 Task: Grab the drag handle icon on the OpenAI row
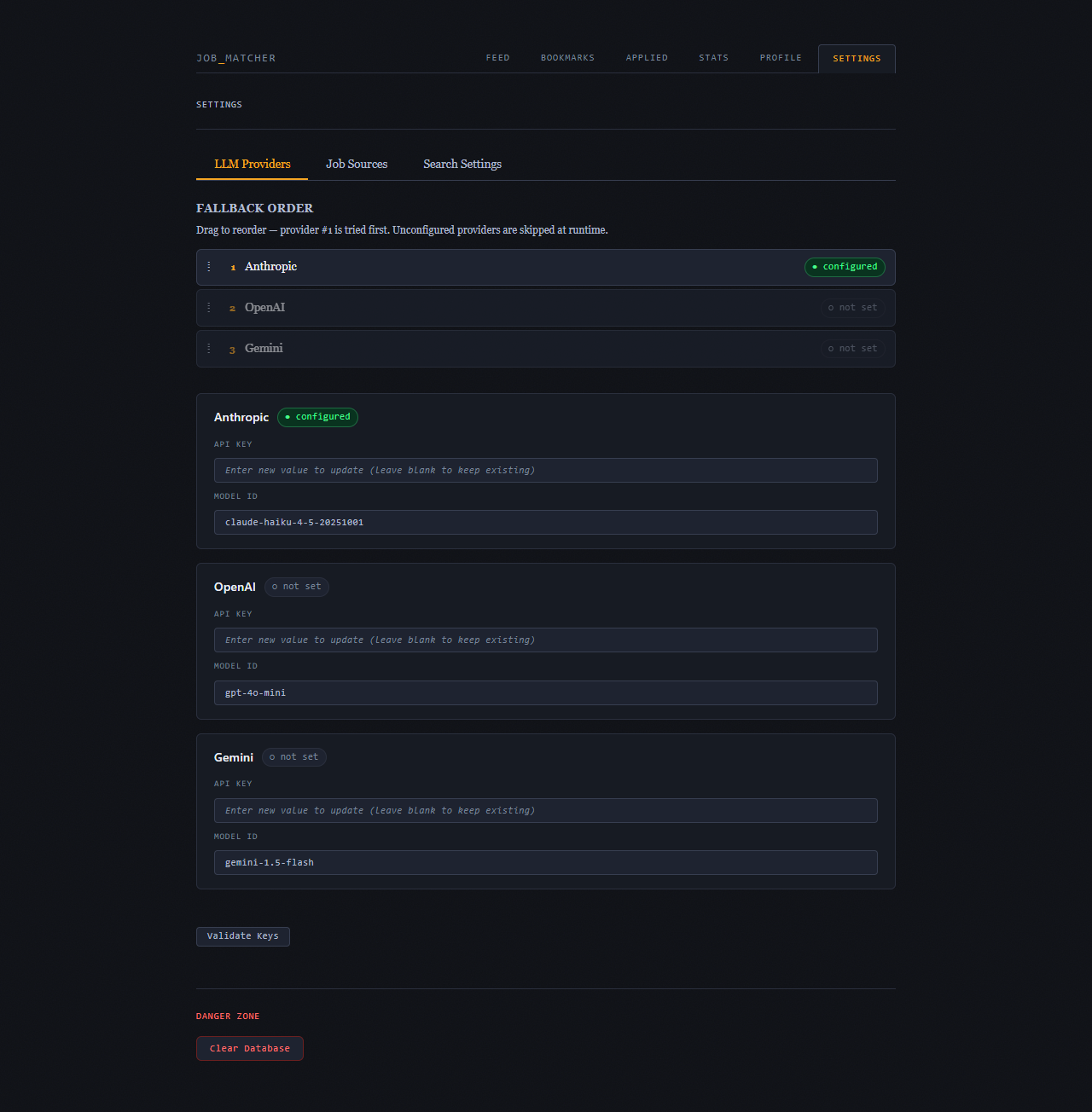pyautogui.click(x=209, y=307)
